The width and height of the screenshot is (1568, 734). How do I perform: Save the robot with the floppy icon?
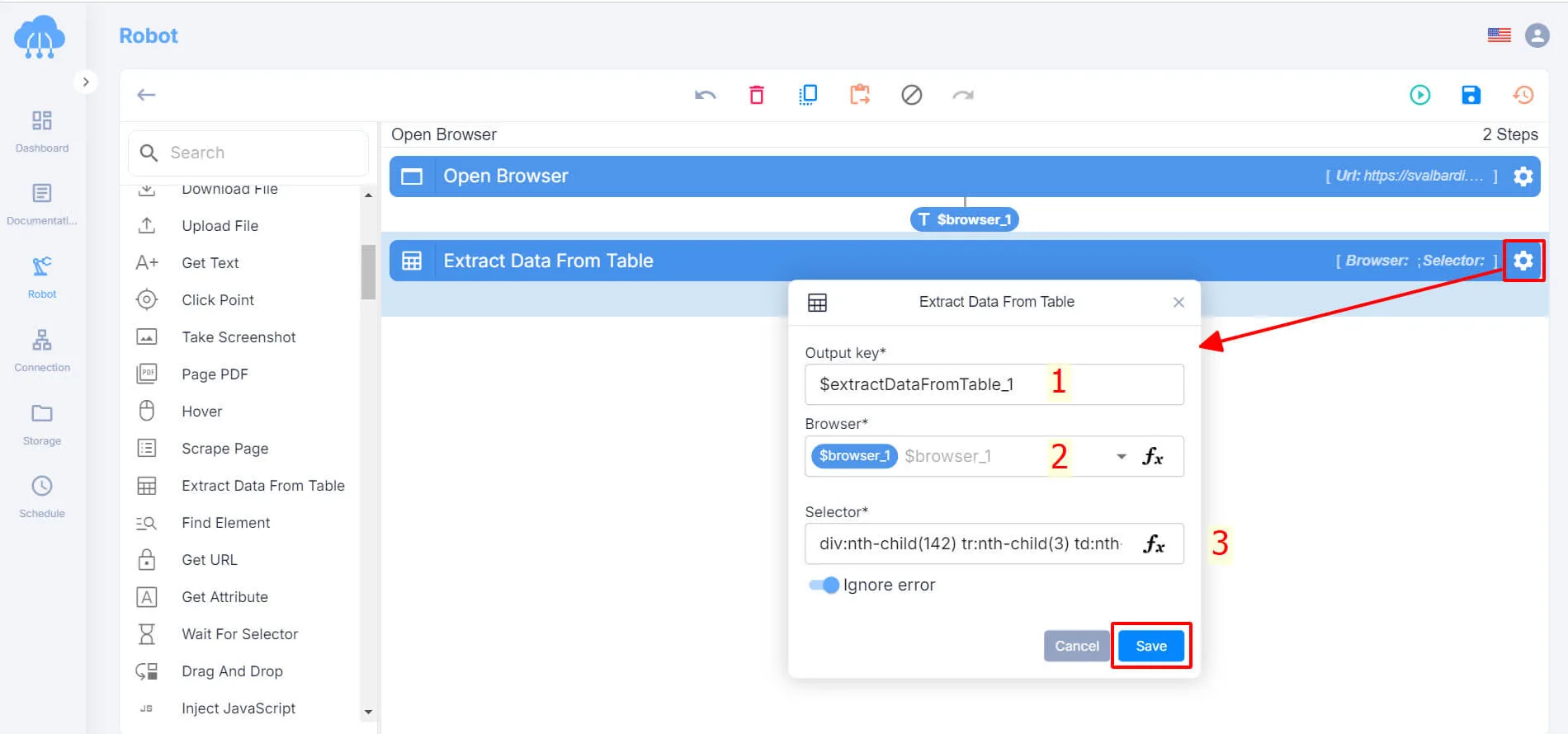click(1471, 95)
